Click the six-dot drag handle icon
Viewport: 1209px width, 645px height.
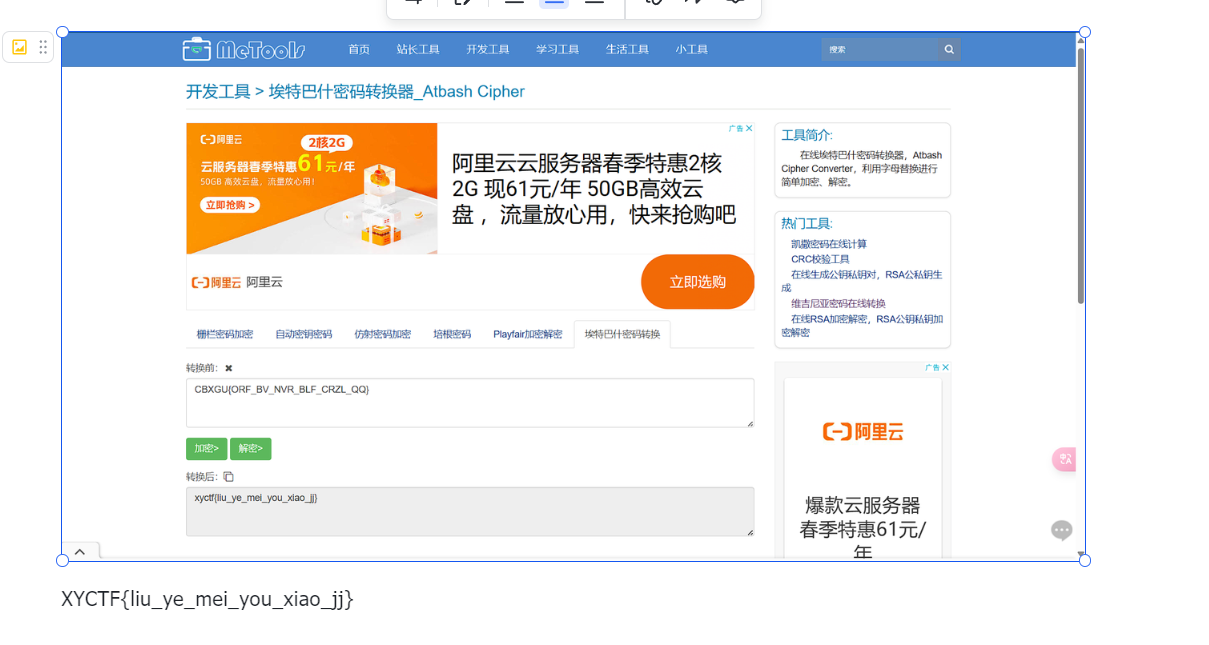[43, 47]
